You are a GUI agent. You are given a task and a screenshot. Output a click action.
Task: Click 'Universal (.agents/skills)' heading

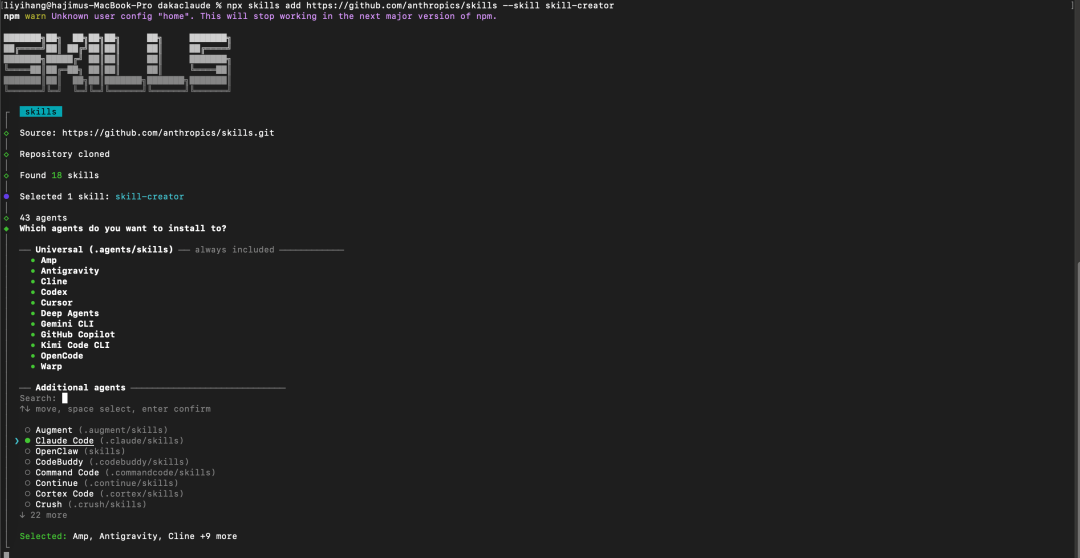coord(104,249)
